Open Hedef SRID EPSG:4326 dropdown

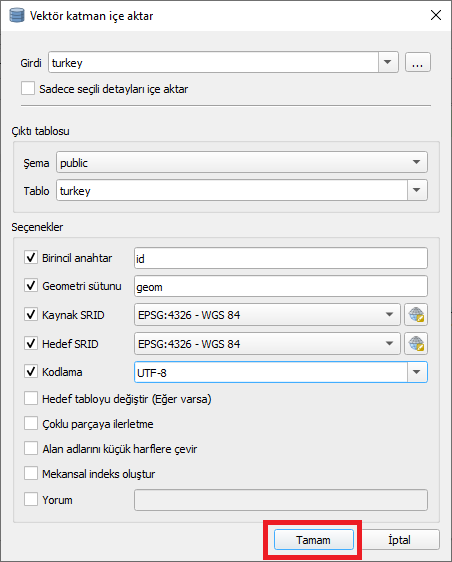click(267, 344)
